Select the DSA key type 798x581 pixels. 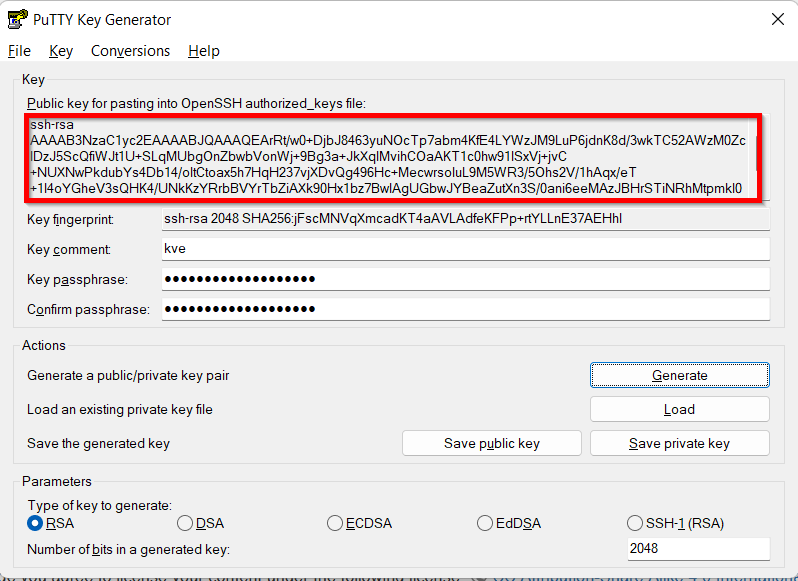(x=185, y=523)
